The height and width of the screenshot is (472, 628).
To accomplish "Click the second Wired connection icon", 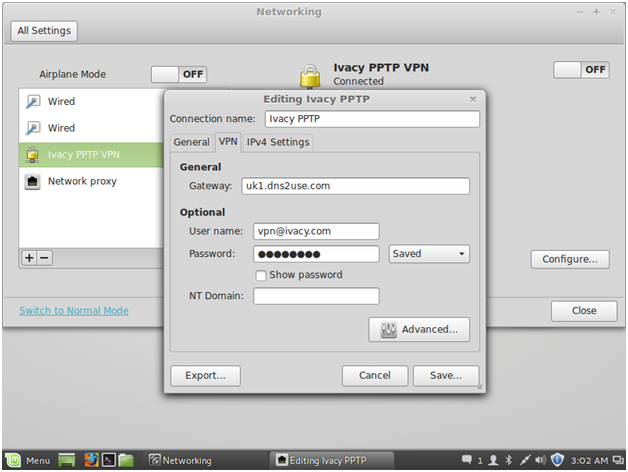I will click(x=33, y=128).
